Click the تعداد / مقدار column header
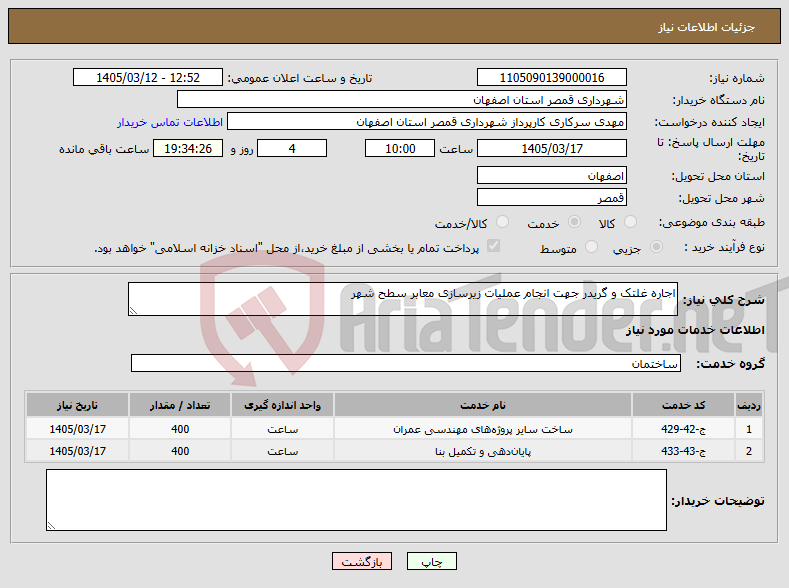Screen dimensions: 789x588 tap(180, 405)
